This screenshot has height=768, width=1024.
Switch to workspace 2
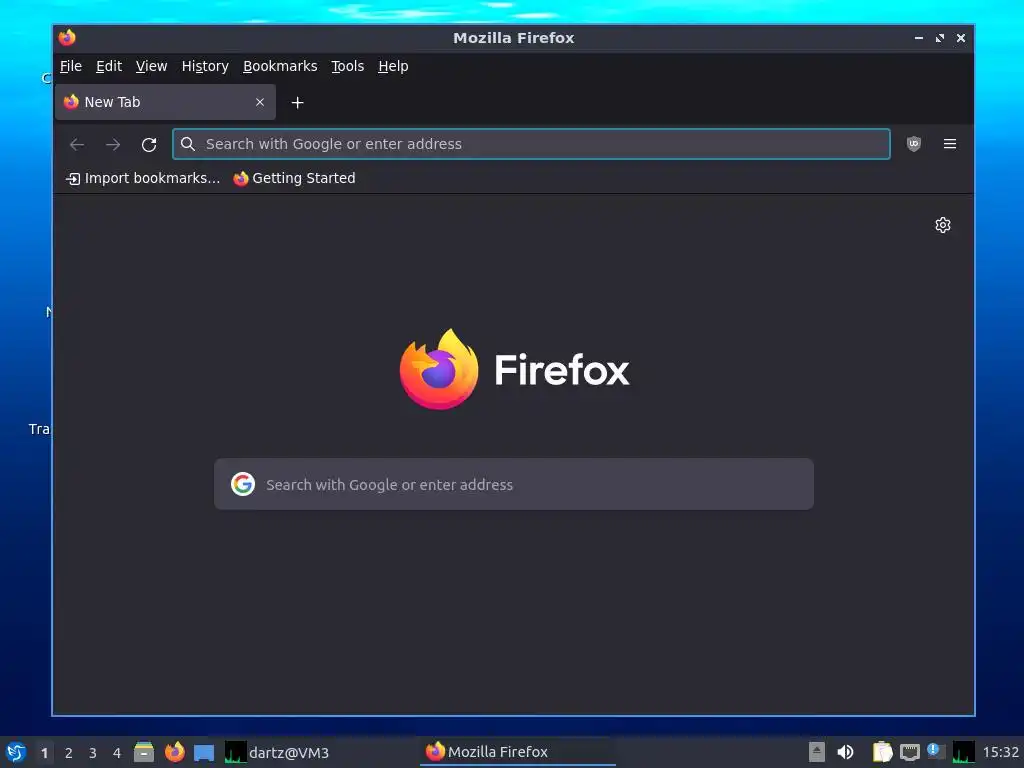coord(69,753)
